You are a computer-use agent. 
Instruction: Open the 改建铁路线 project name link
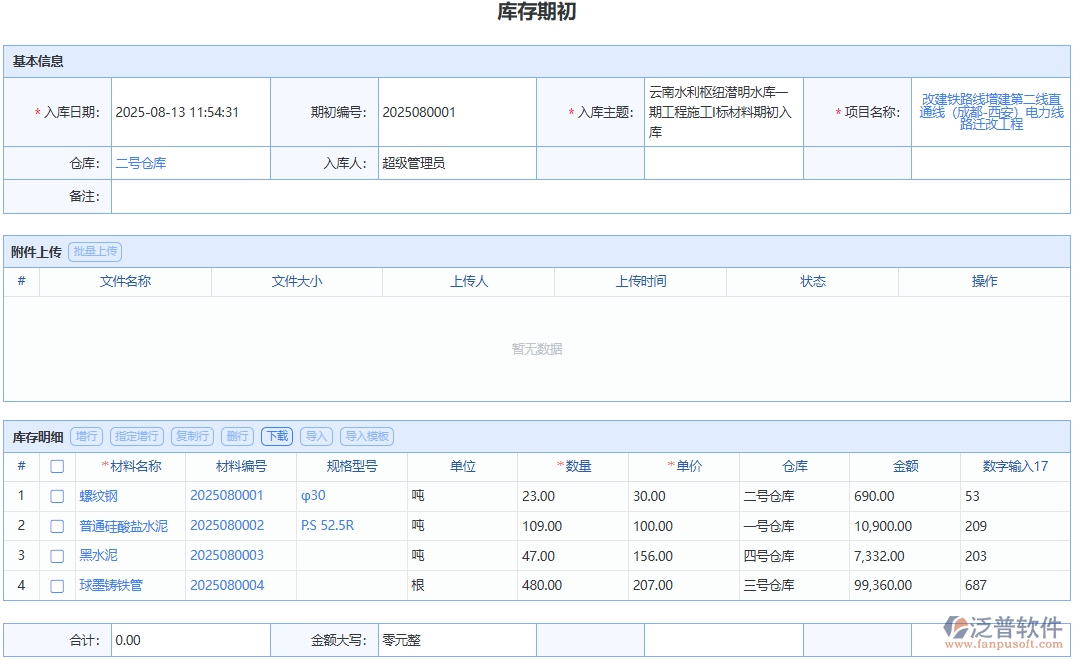(x=991, y=112)
